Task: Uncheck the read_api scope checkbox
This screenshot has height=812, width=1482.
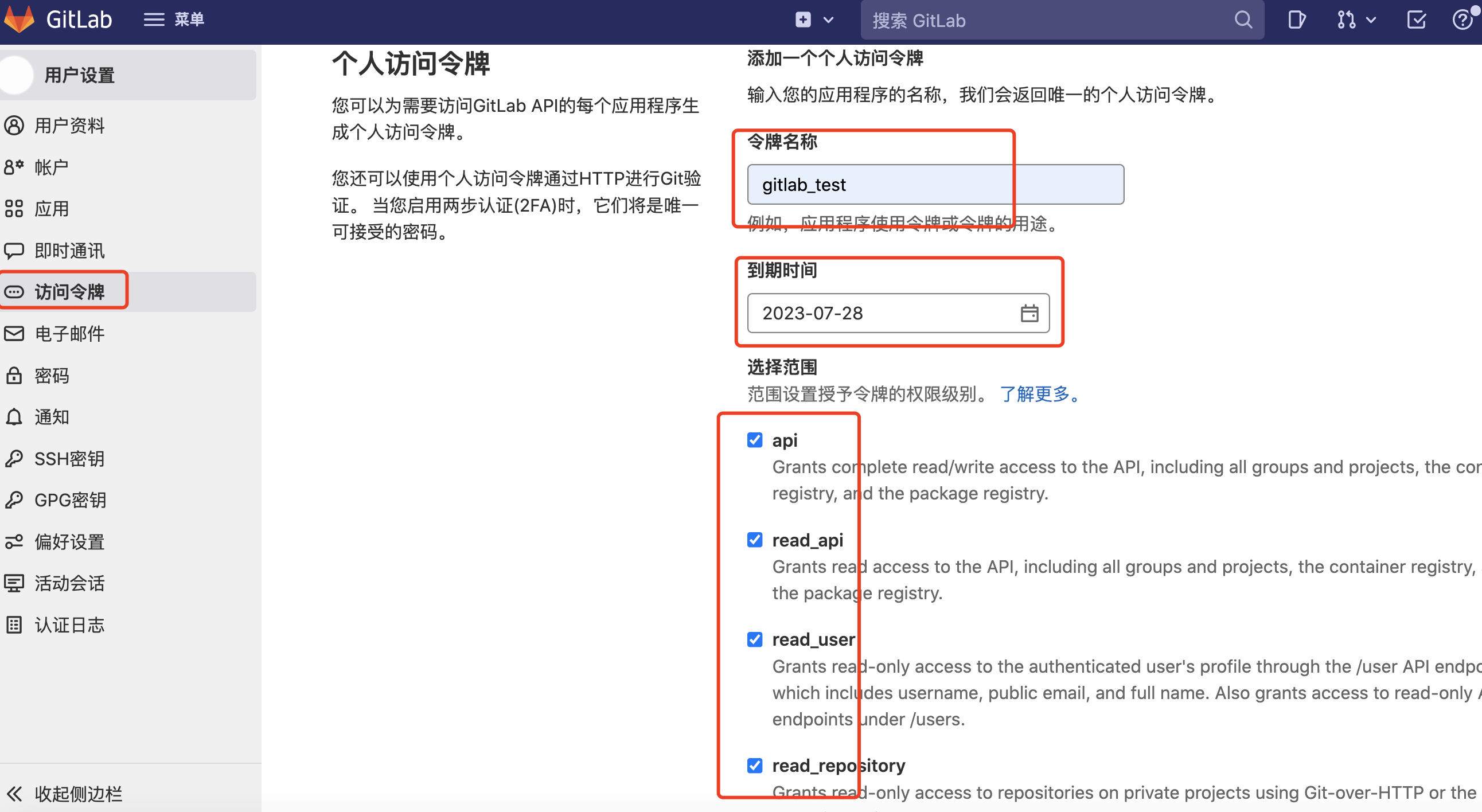Action: [755, 540]
